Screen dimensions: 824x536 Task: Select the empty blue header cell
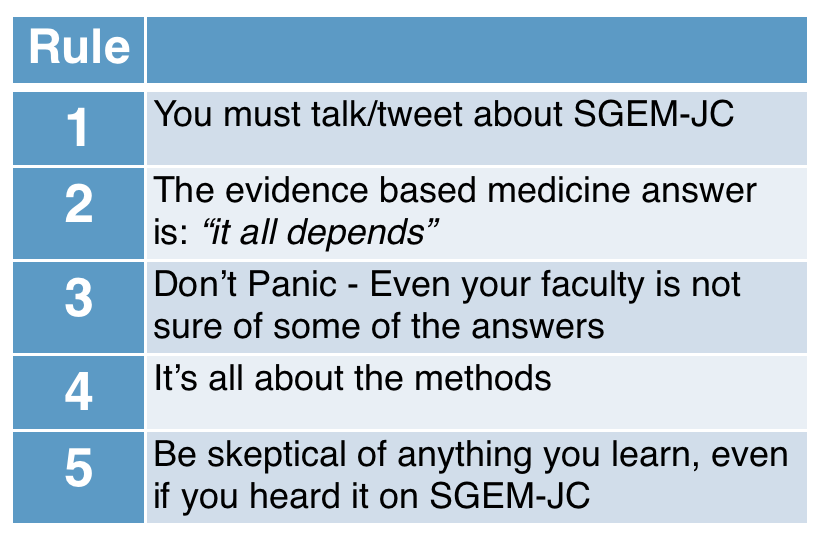tap(477, 49)
